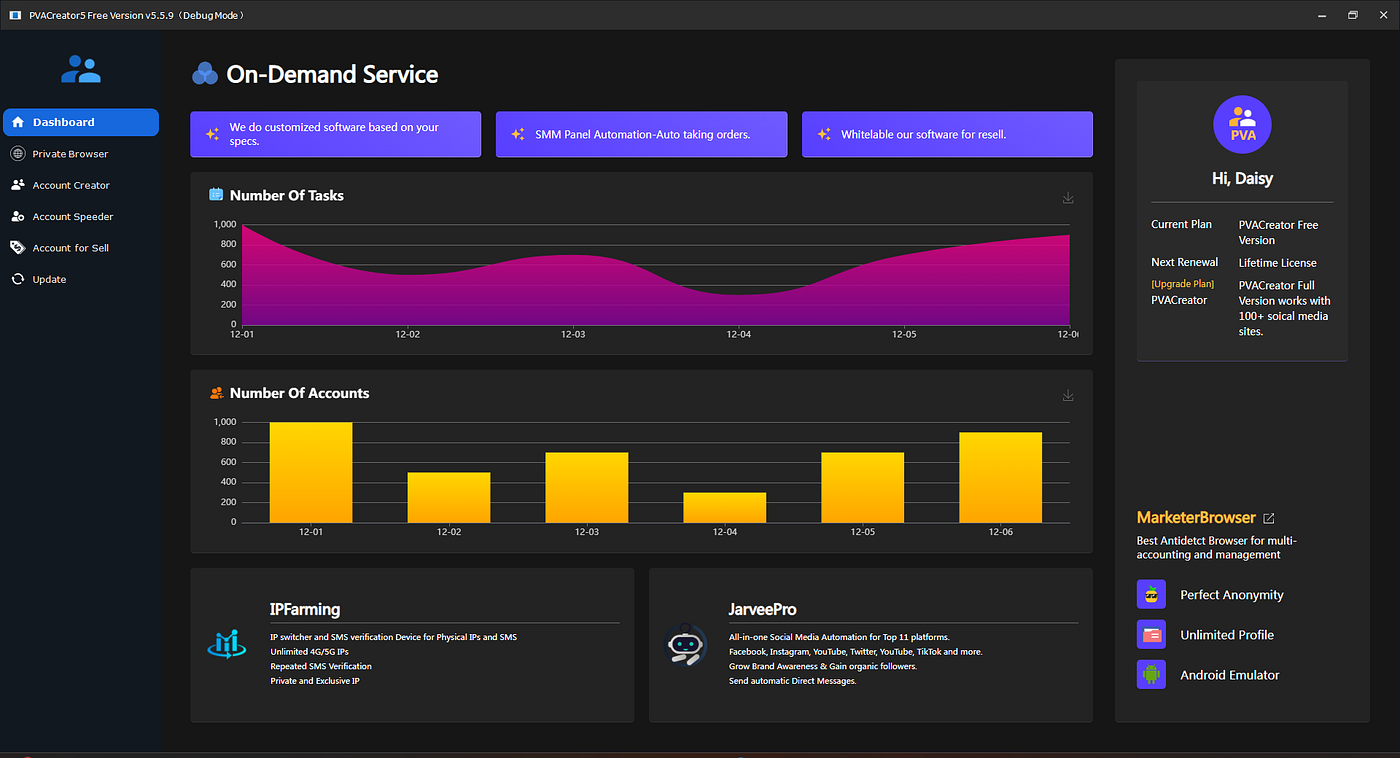Open the Dashboard sidebar item

click(81, 122)
